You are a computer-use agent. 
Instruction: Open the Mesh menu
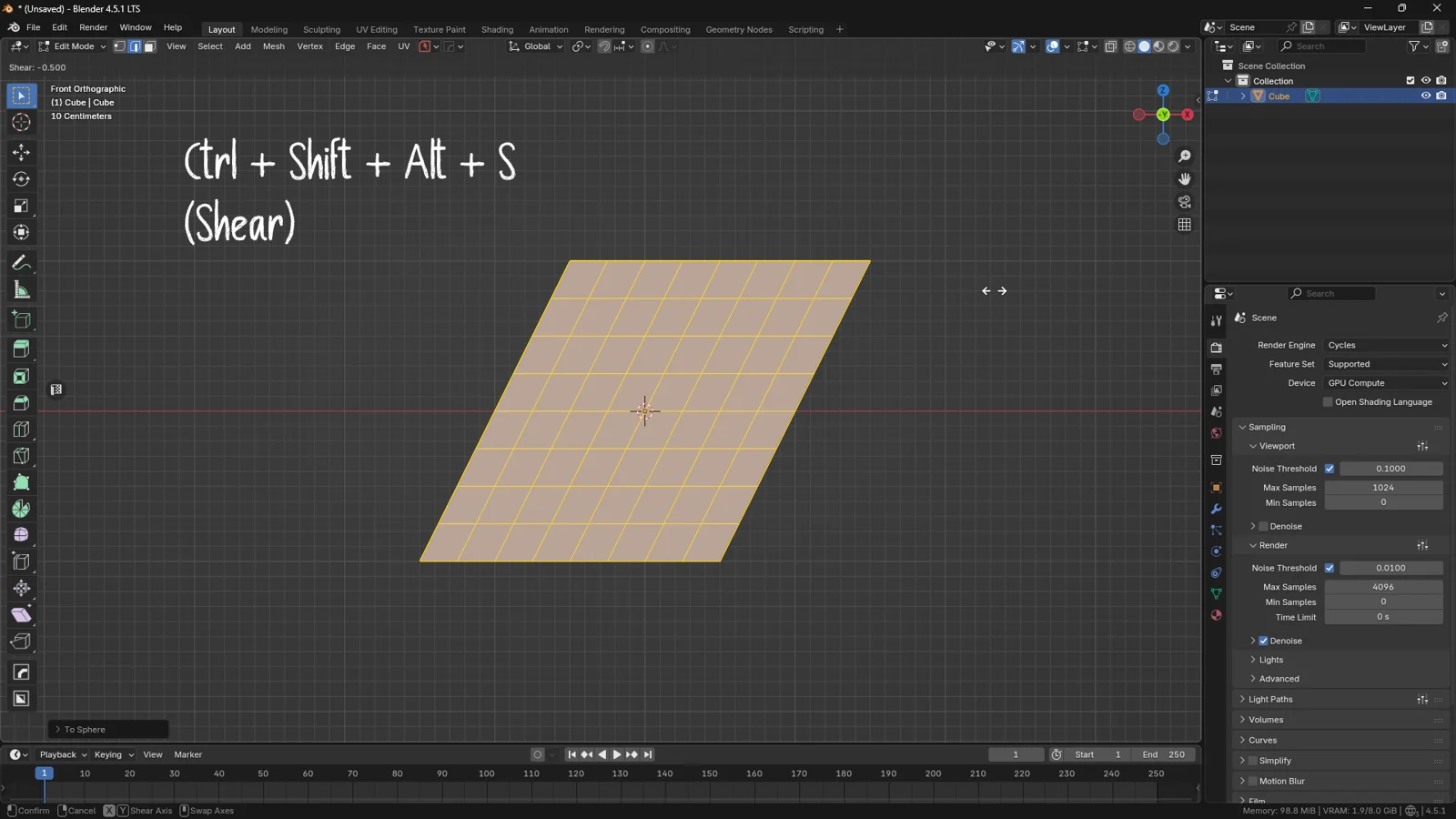point(273,46)
